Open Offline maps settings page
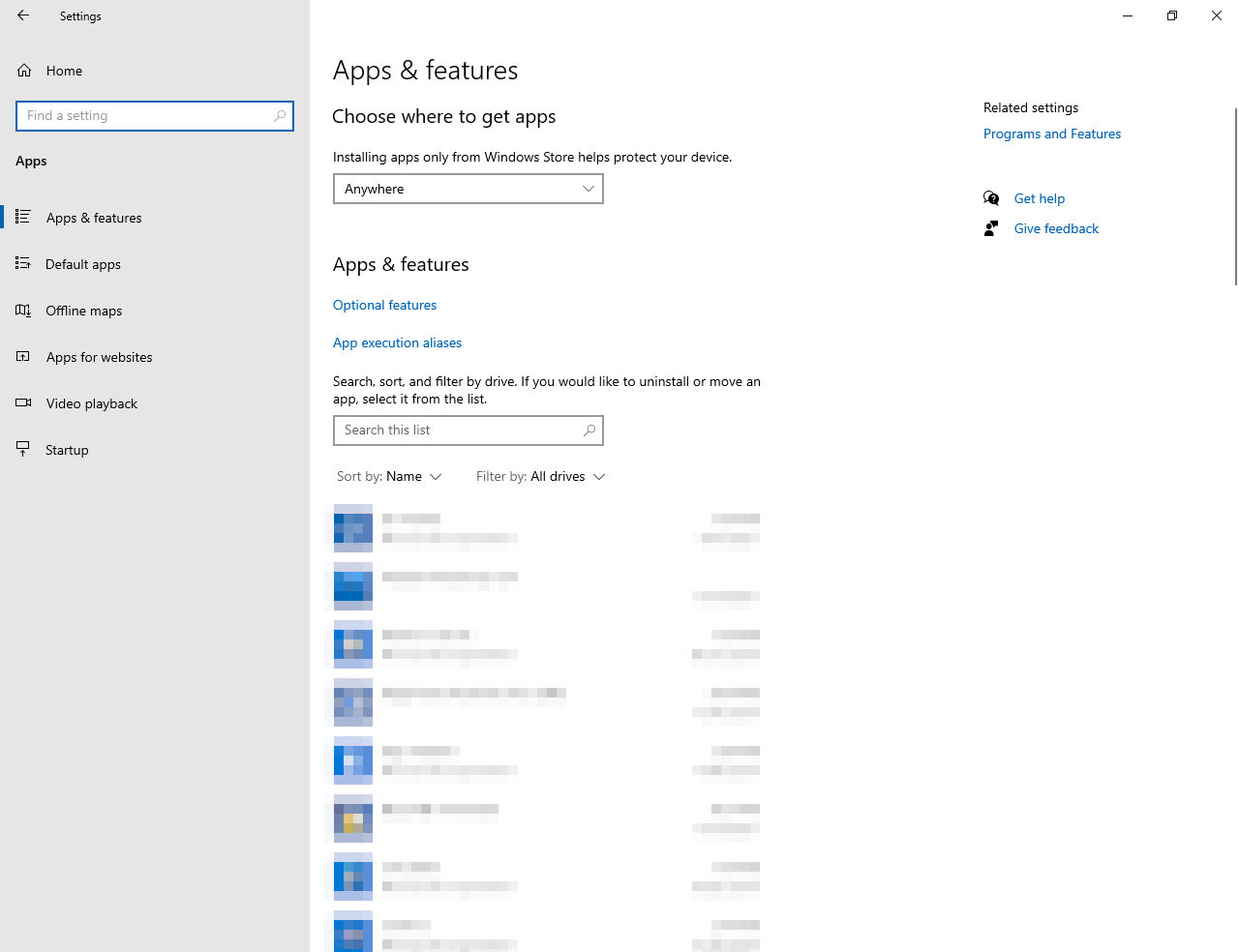This screenshot has height=952, width=1239. point(83,311)
